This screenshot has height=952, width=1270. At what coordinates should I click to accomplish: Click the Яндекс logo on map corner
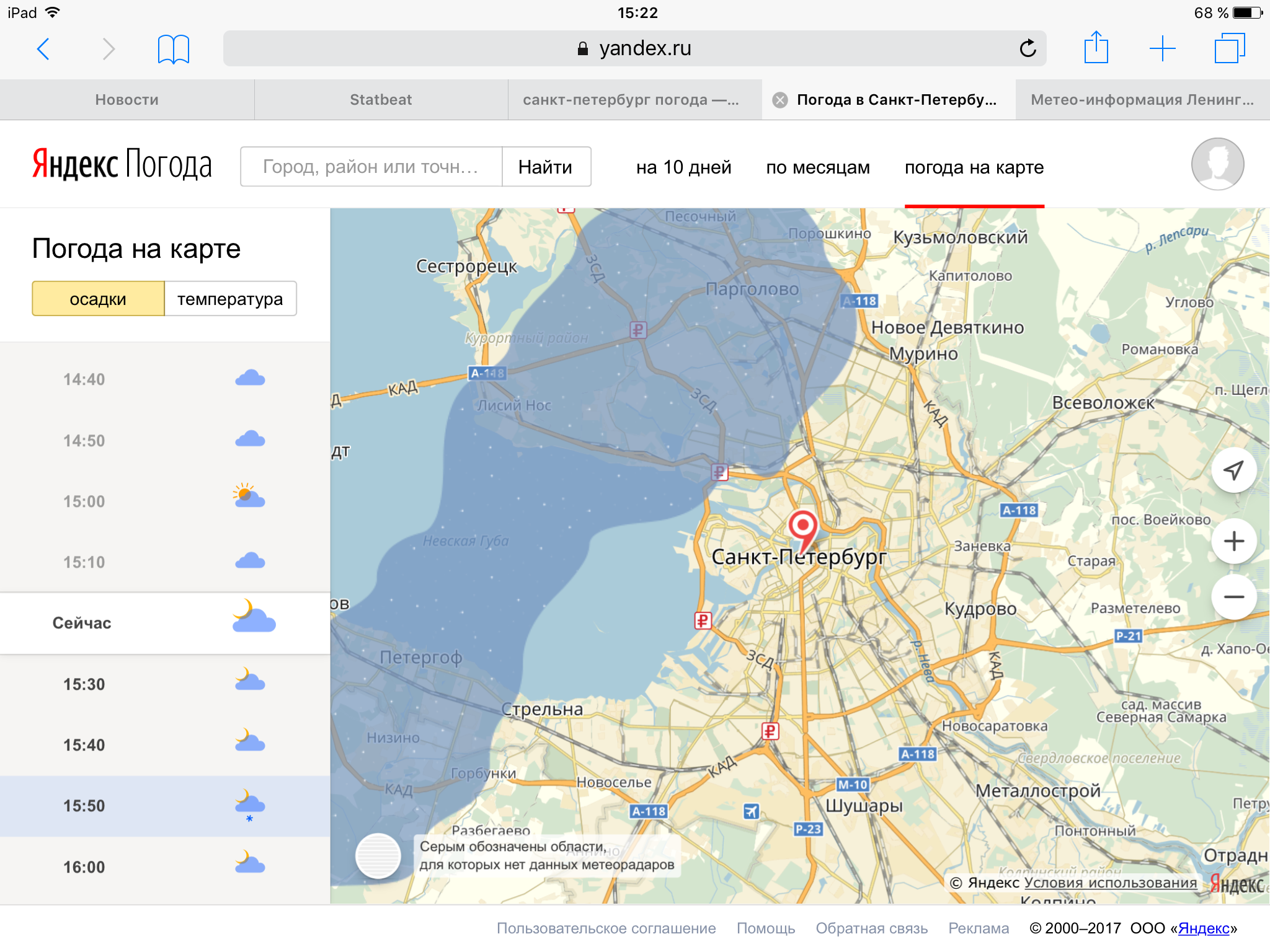pos(1237,884)
